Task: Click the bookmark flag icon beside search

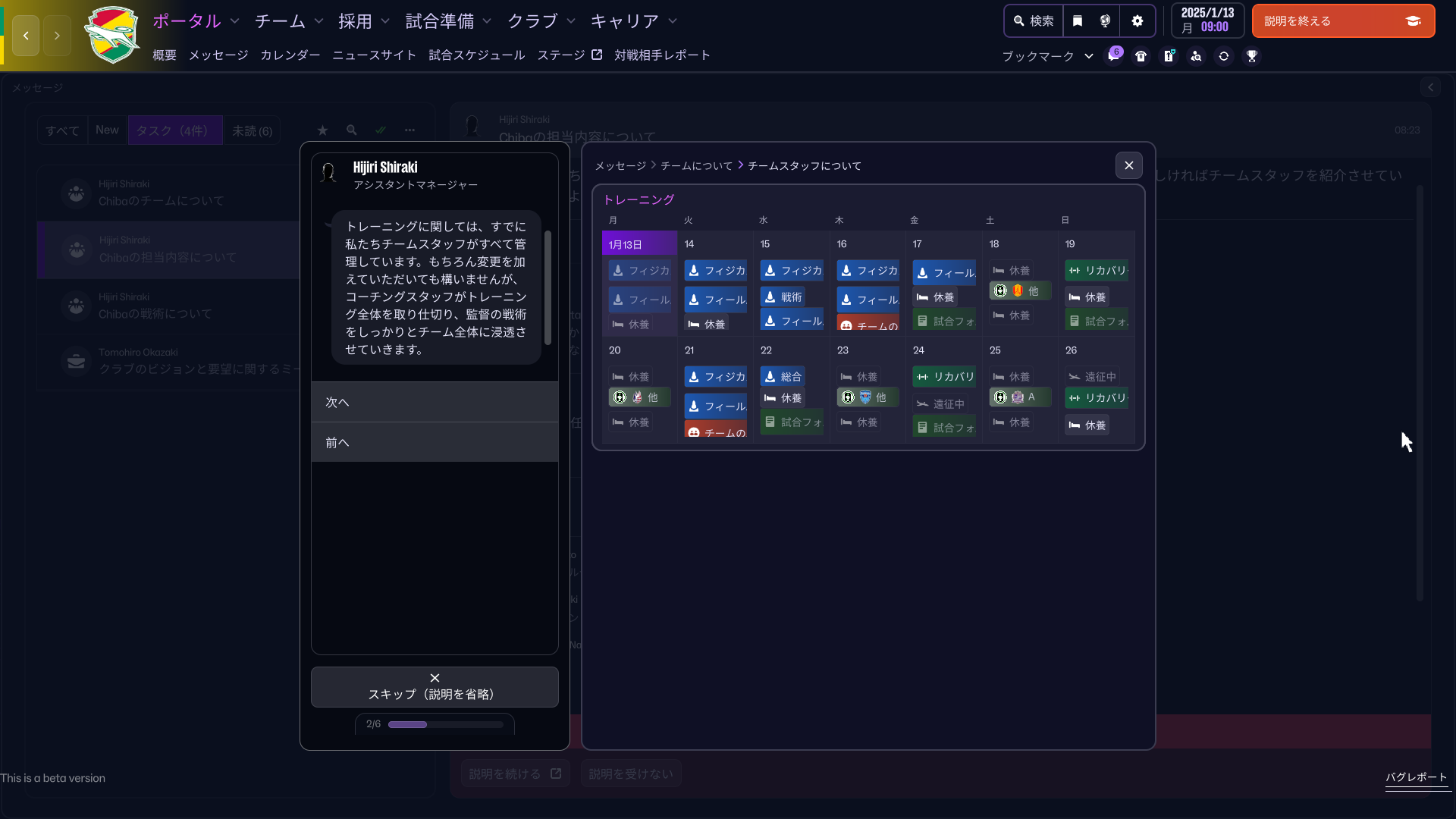Action: 1078,21
